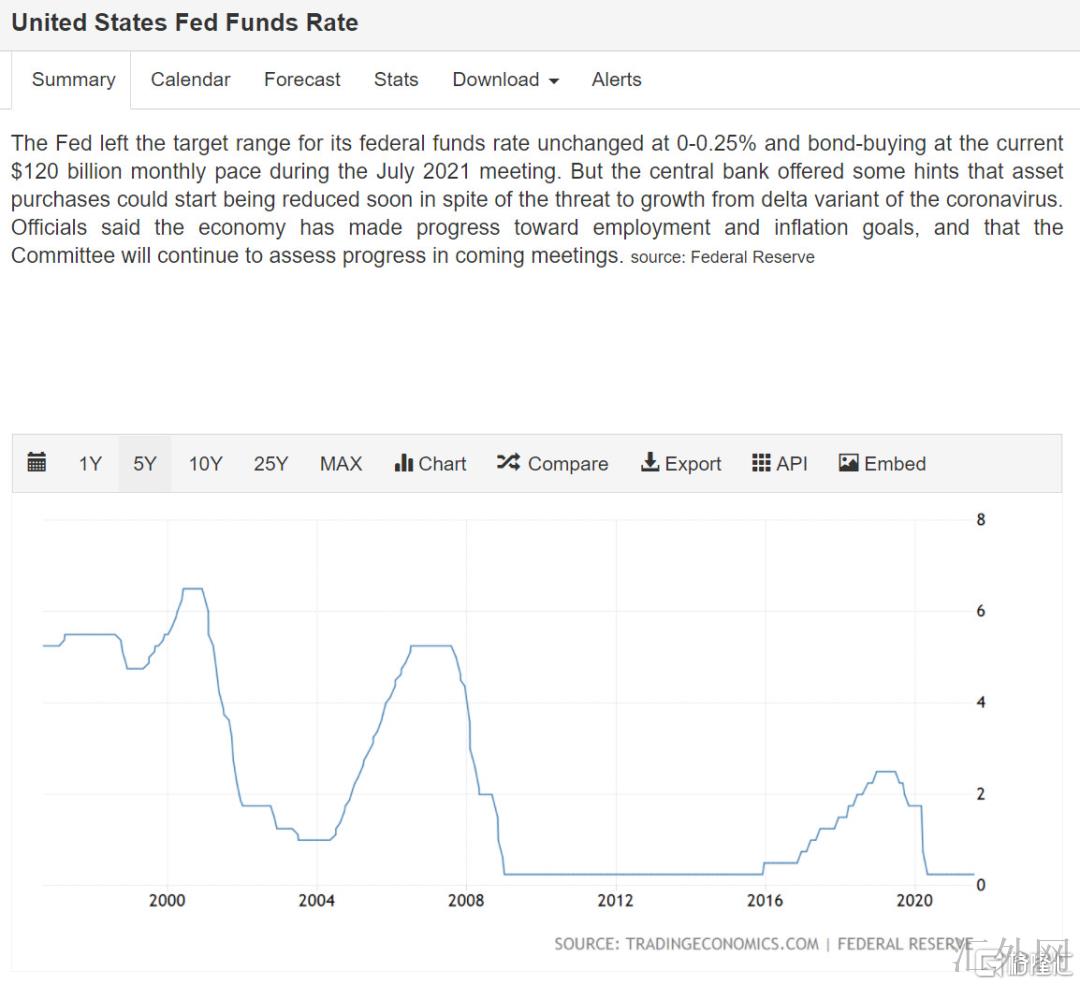Screen dimensions: 1080x985
Task: Select the 5Y time range
Action: pos(145,464)
